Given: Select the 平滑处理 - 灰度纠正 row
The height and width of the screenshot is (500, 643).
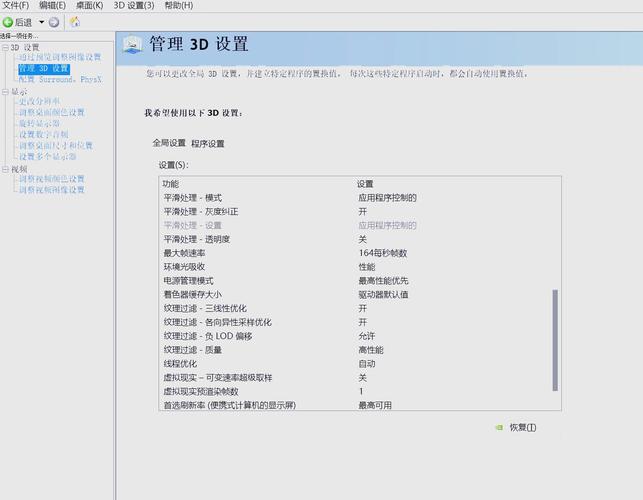Looking at the screenshot, I should [355, 212].
